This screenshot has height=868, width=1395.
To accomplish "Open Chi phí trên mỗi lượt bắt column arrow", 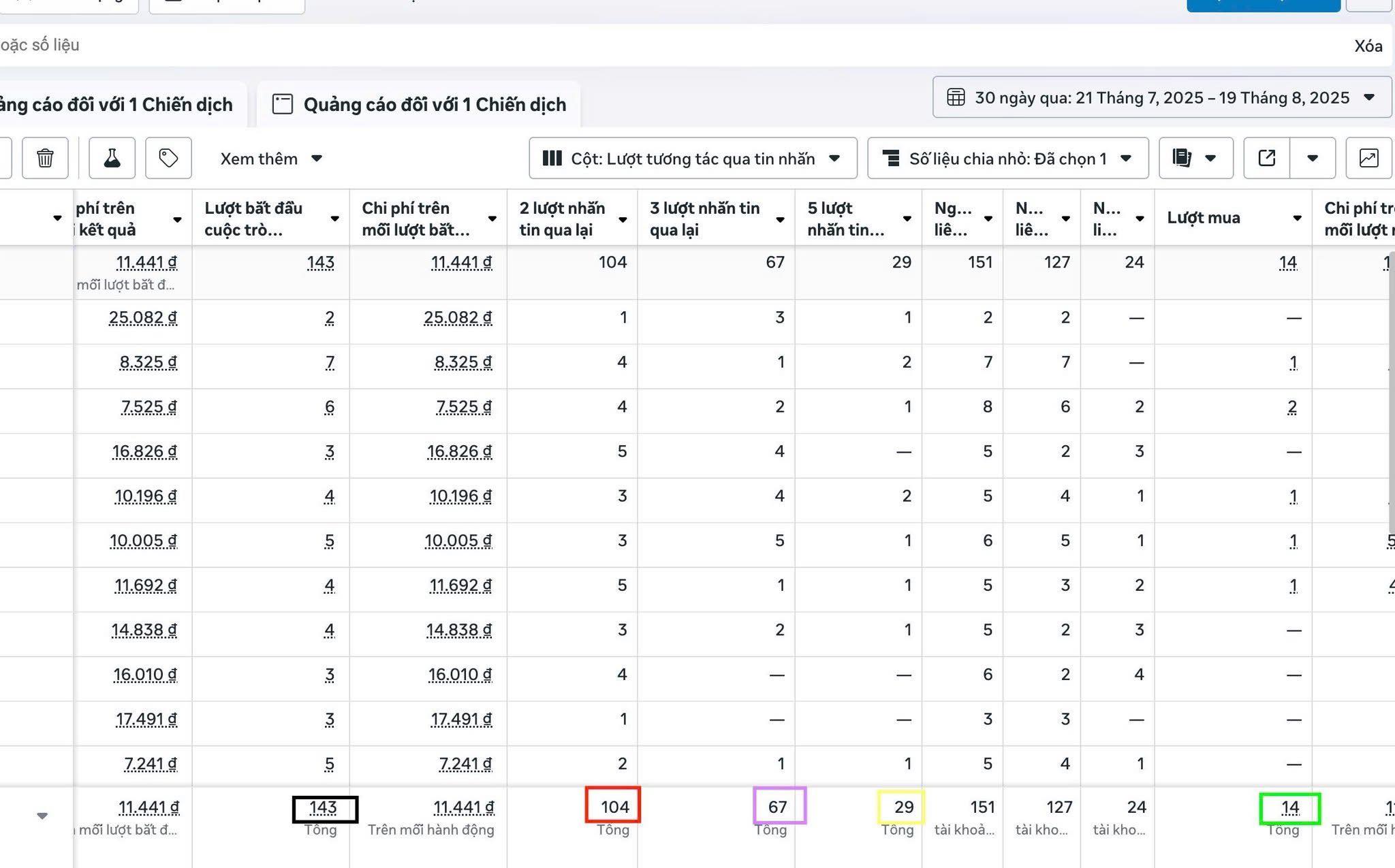I will [492, 219].
